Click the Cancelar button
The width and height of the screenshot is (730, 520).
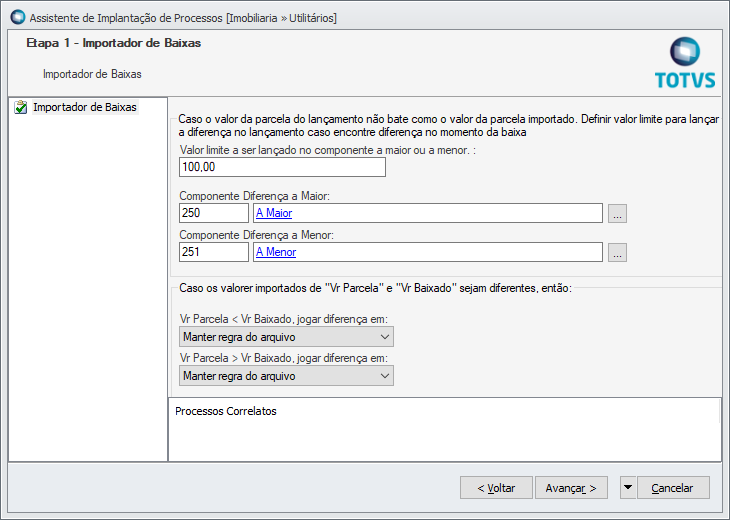click(672, 488)
